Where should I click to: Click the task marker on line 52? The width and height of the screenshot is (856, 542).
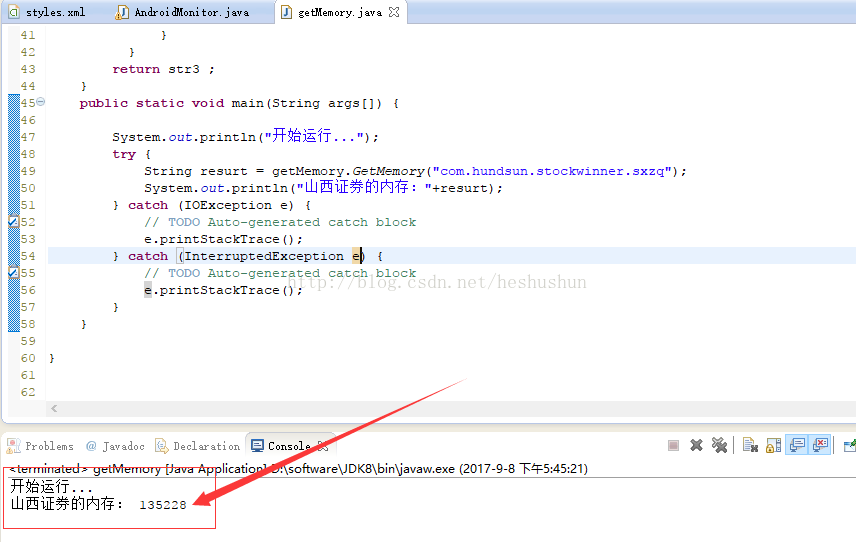[x=14, y=222]
